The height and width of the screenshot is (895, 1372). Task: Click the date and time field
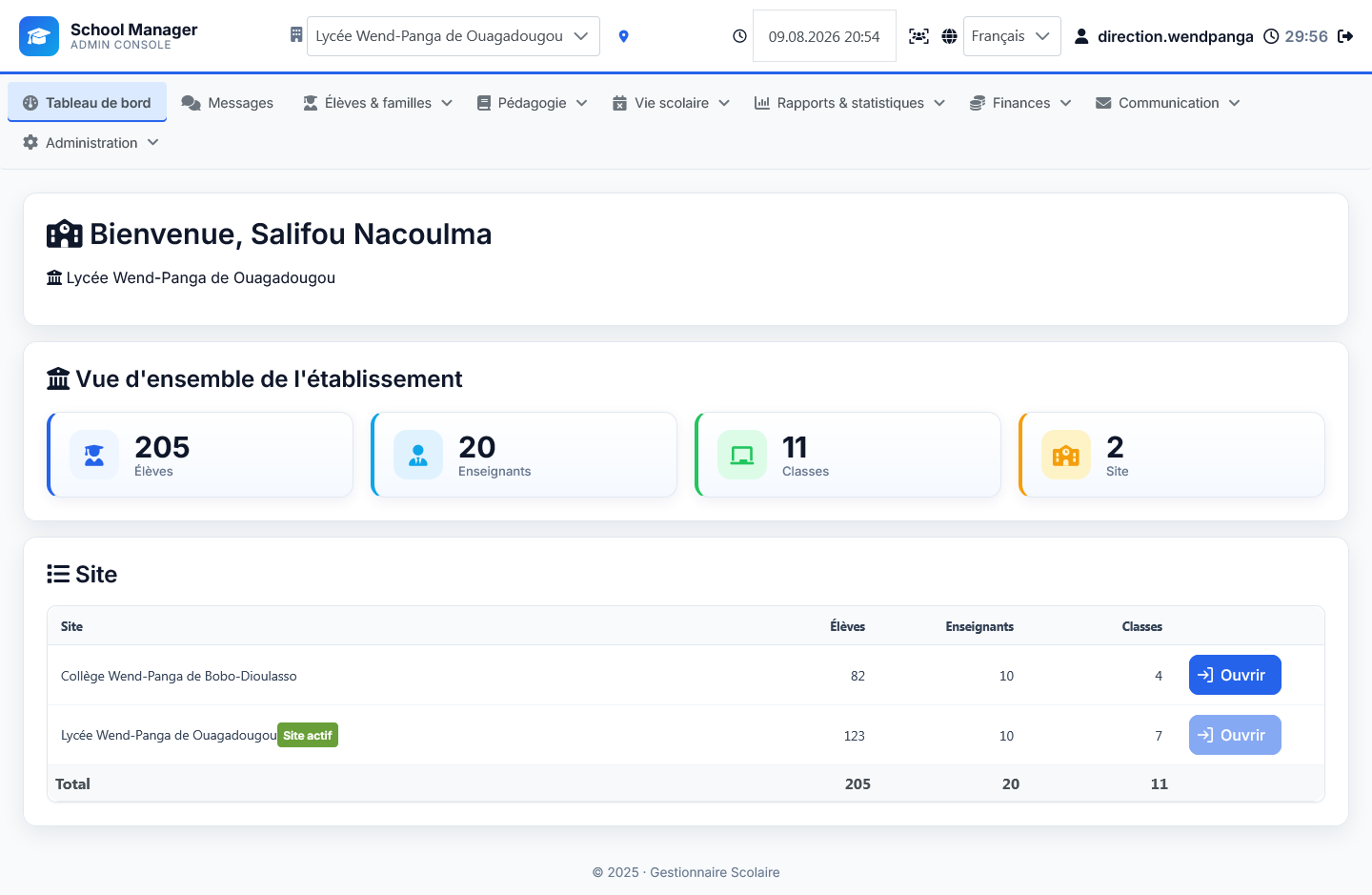tap(824, 36)
